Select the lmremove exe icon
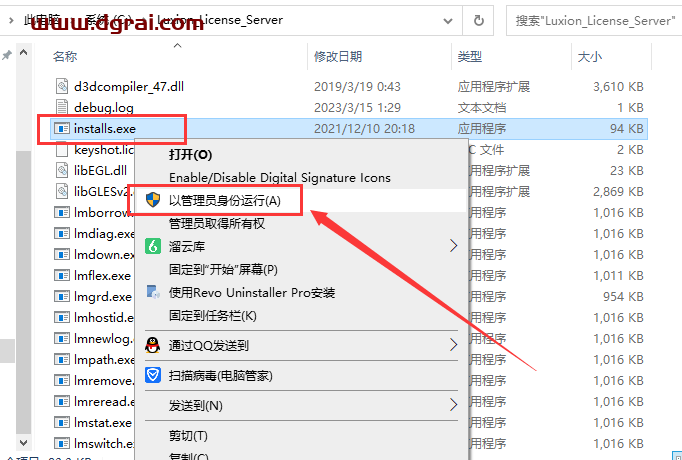This screenshot has width=682, height=460. [x=62, y=380]
